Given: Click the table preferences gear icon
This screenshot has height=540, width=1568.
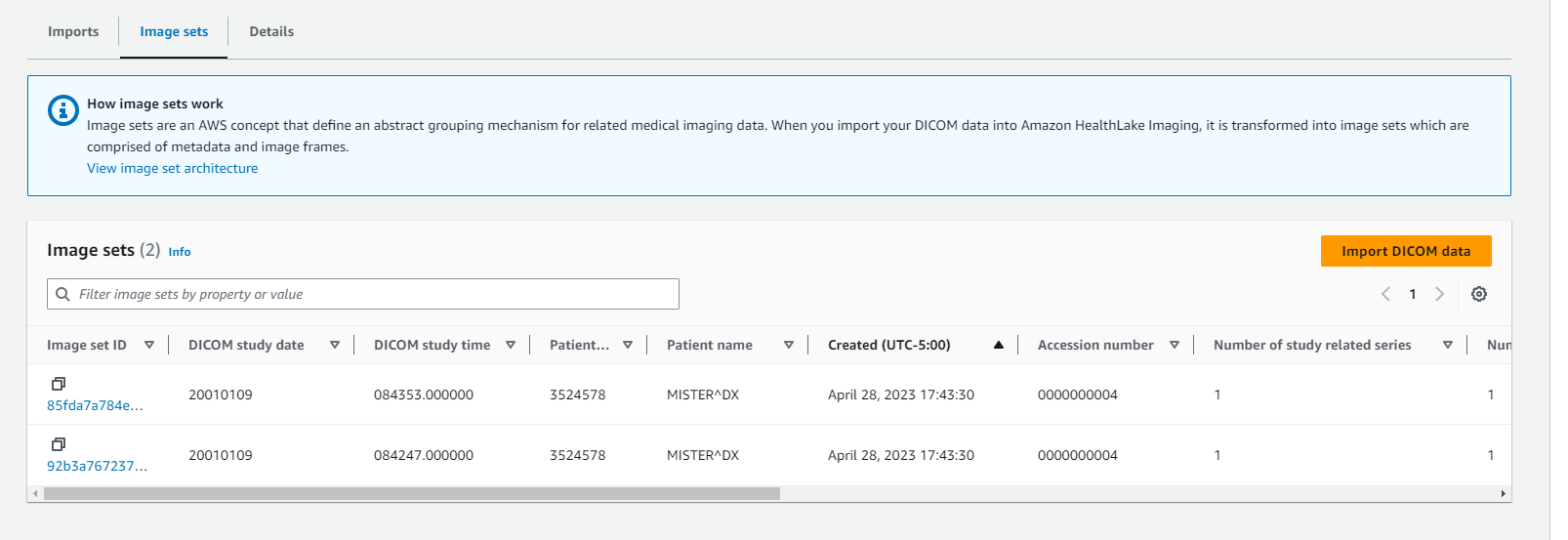Looking at the screenshot, I should (1478, 294).
